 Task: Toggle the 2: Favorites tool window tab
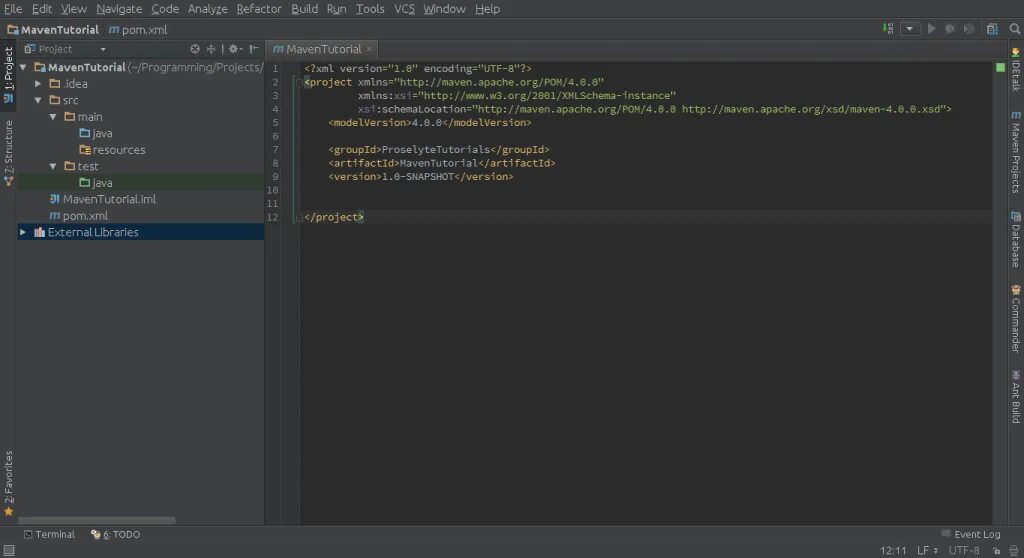tap(8, 484)
